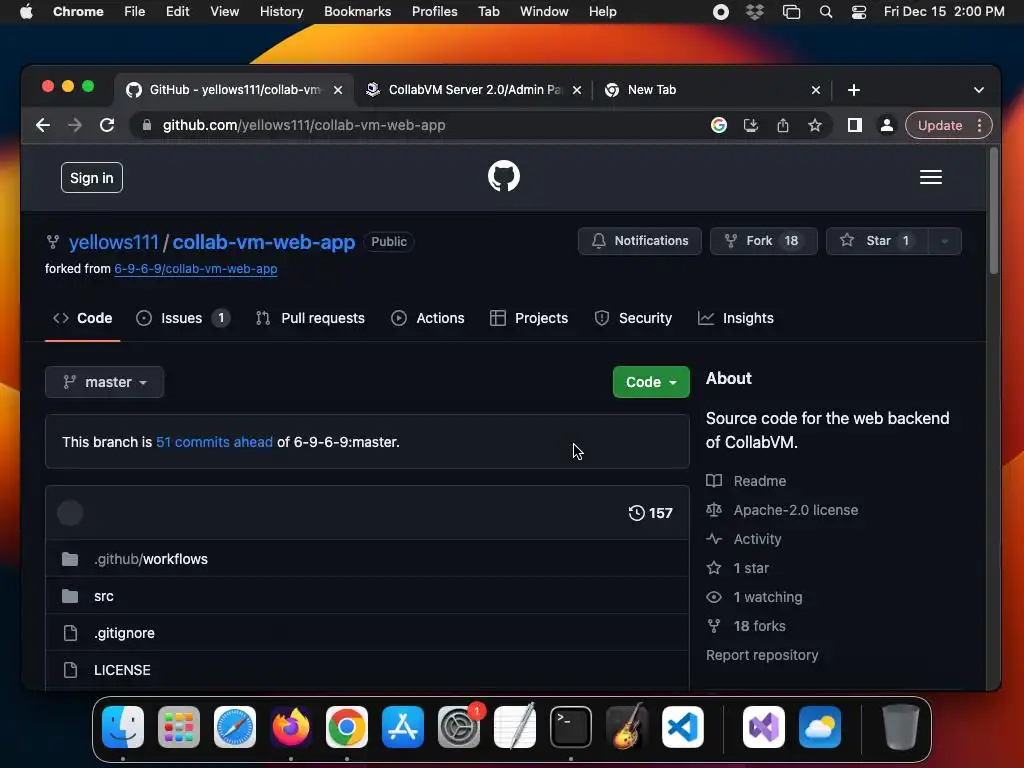Bookmark this page with the star icon
This screenshot has width=1024, height=768.
(814, 125)
